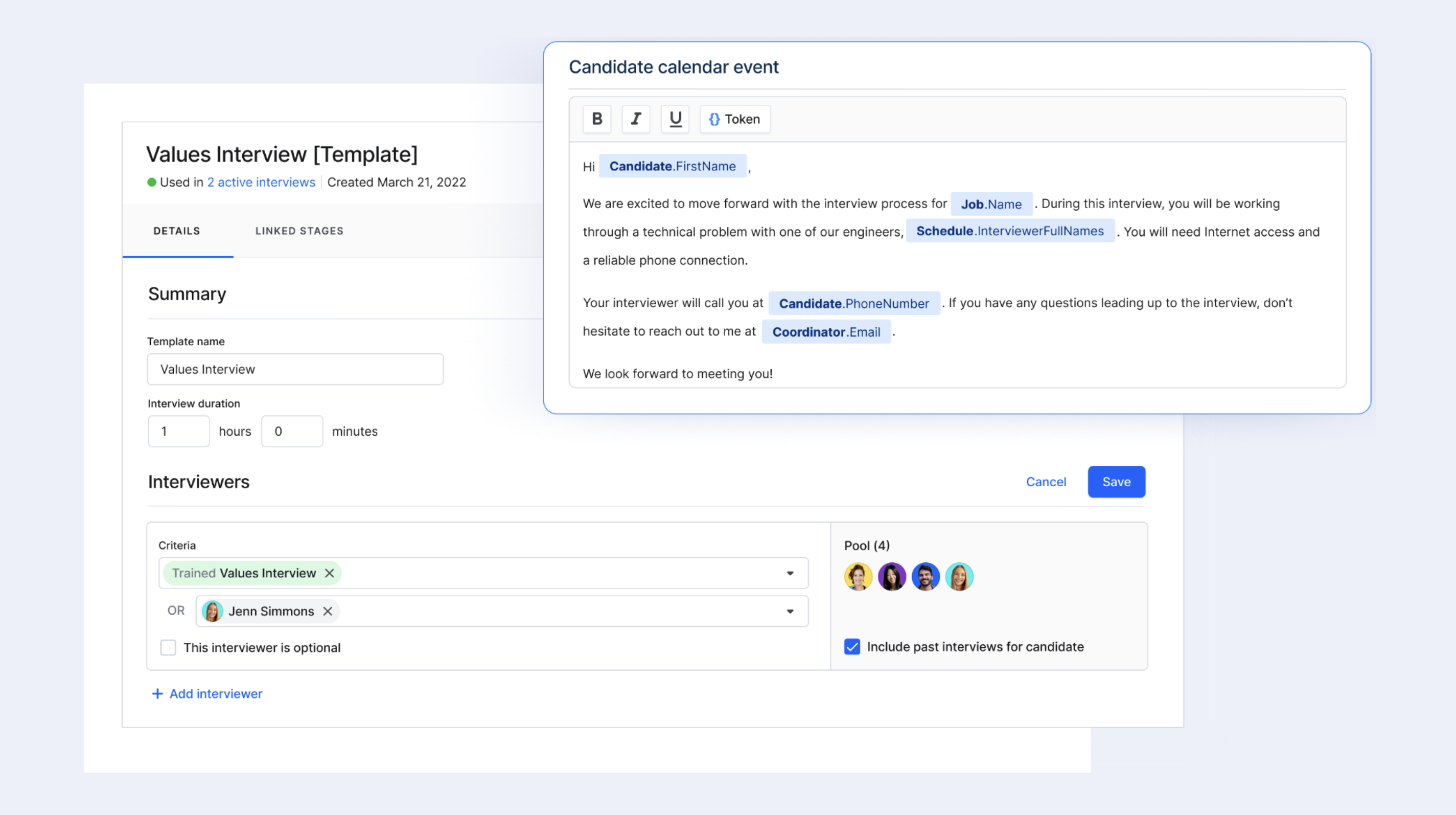Click Save to confirm changes
This screenshot has width=1456, height=815.
tap(1116, 481)
